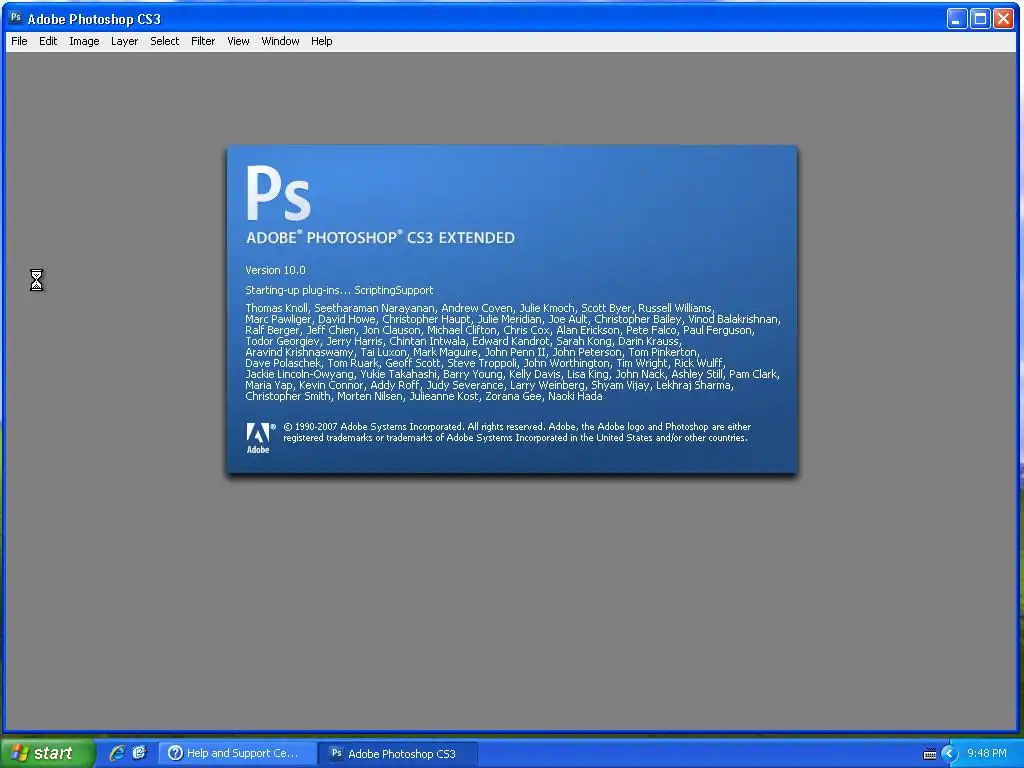
Task: Open the File menu
Action: tap(19, 41)
